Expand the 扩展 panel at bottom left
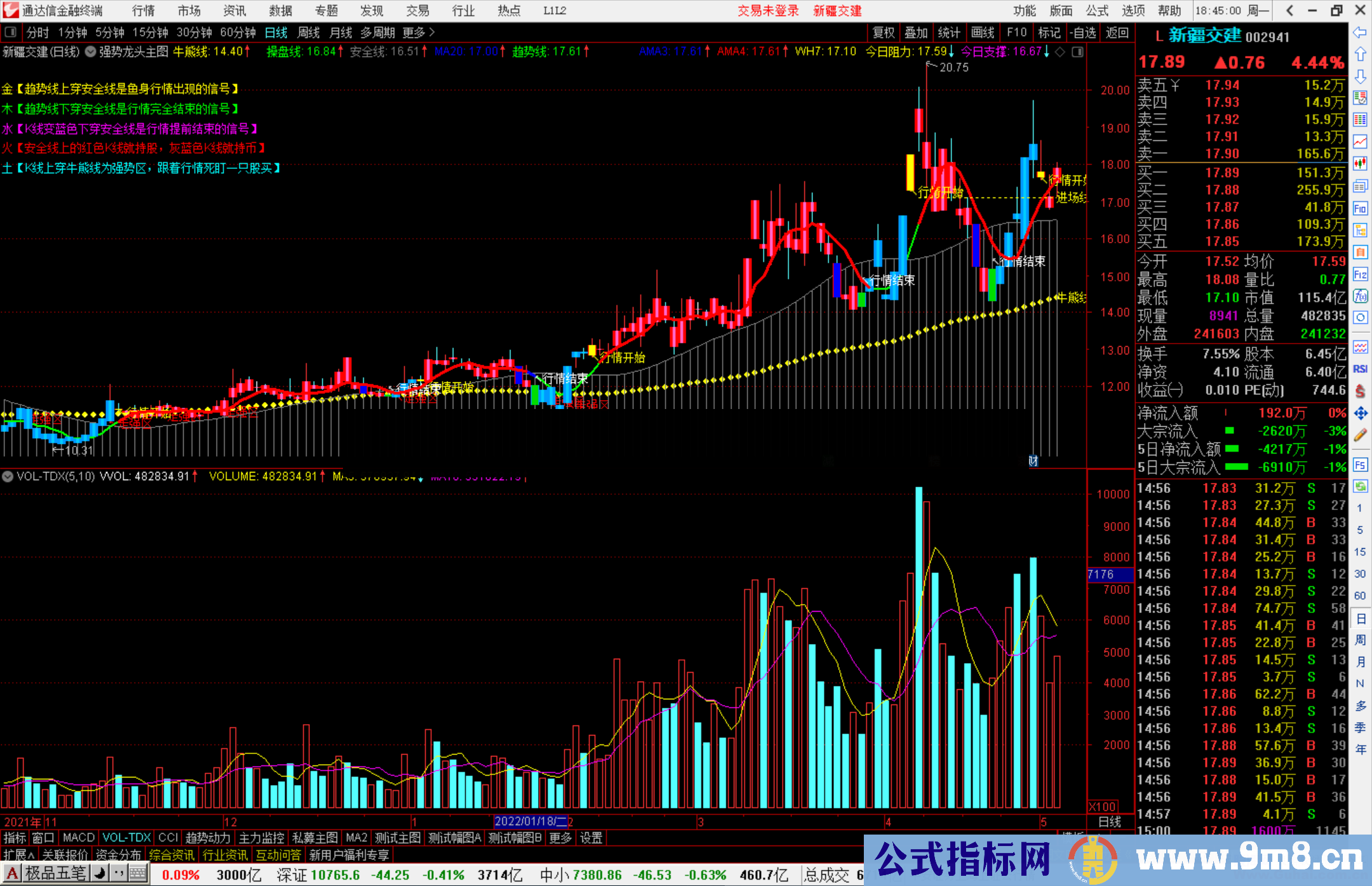 (x=19, y=855)
